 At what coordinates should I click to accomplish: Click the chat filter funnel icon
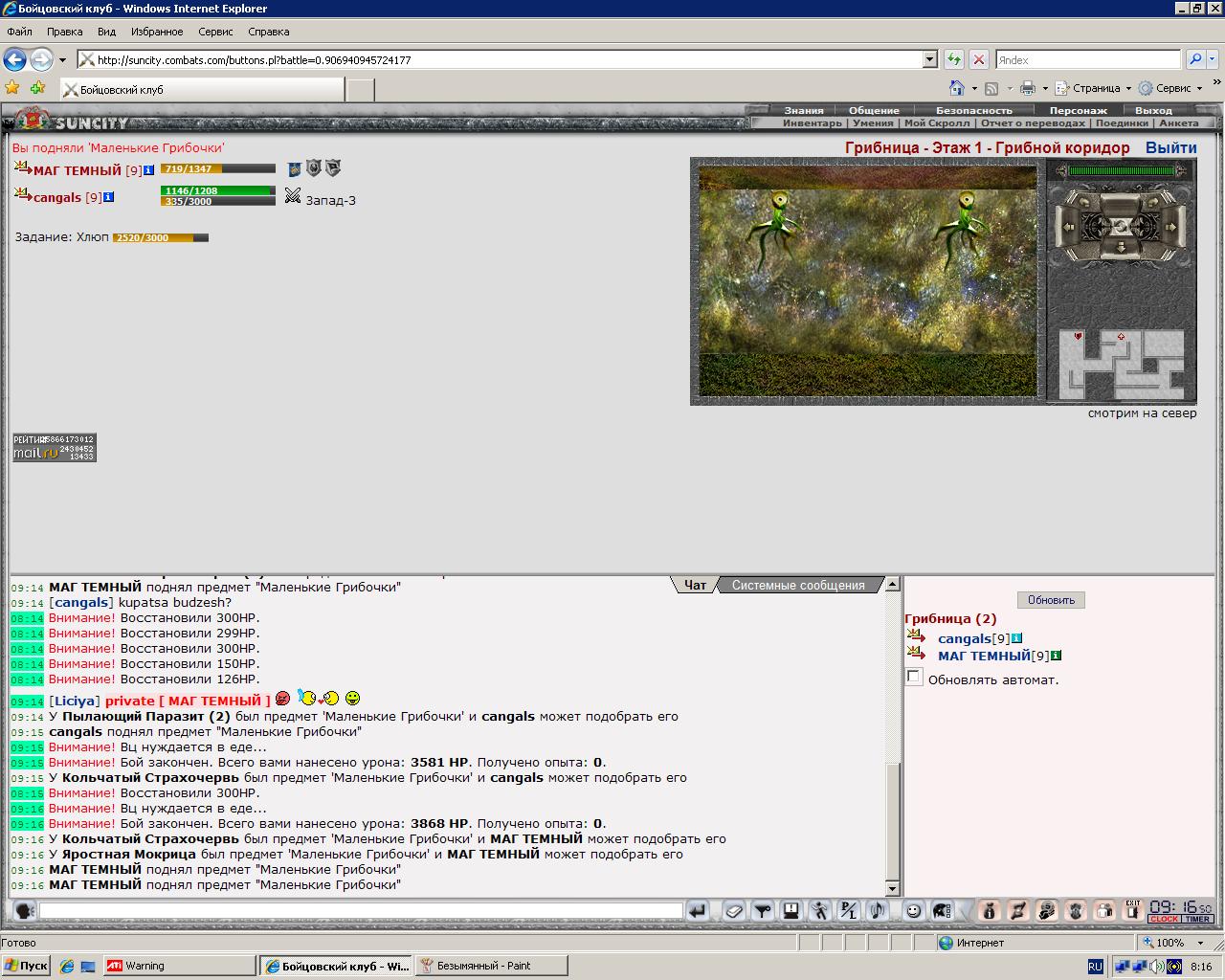point(763,911)
